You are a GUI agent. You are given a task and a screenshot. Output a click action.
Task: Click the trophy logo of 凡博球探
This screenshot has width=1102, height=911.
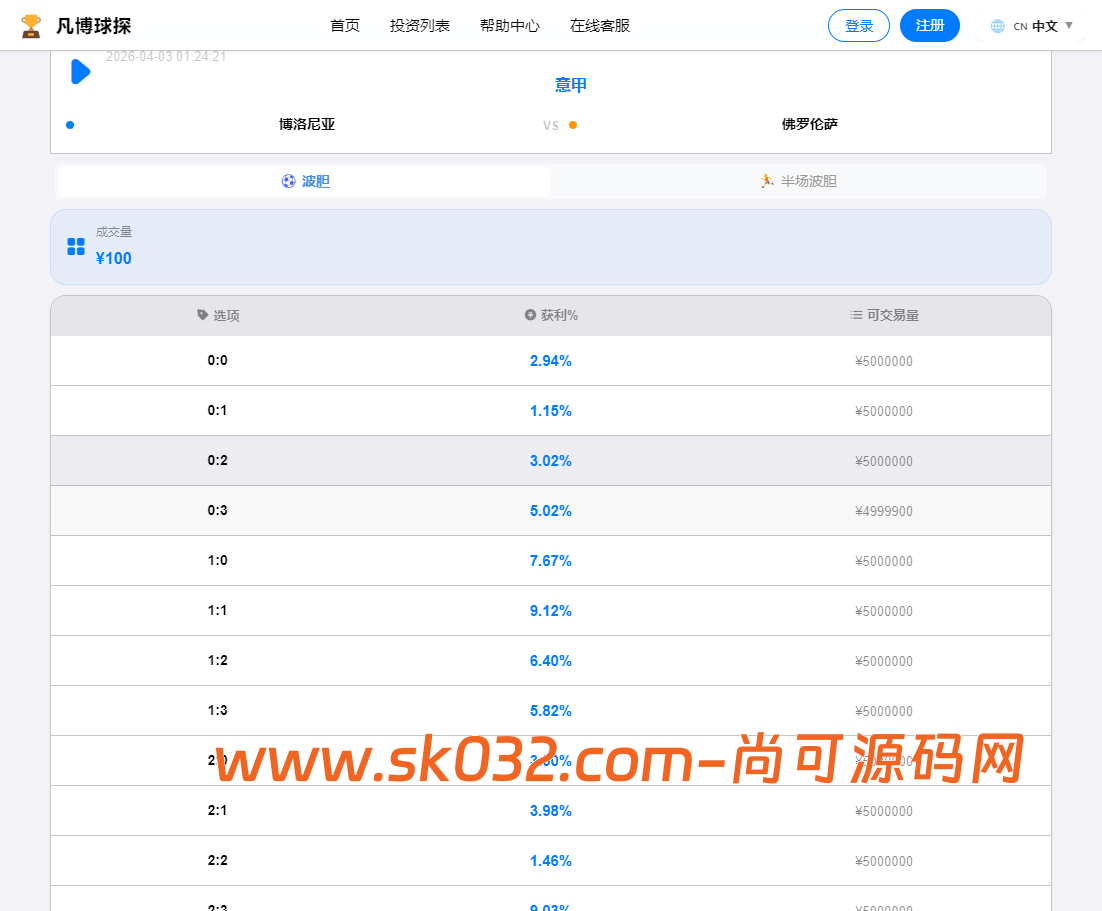pos(33,25)
